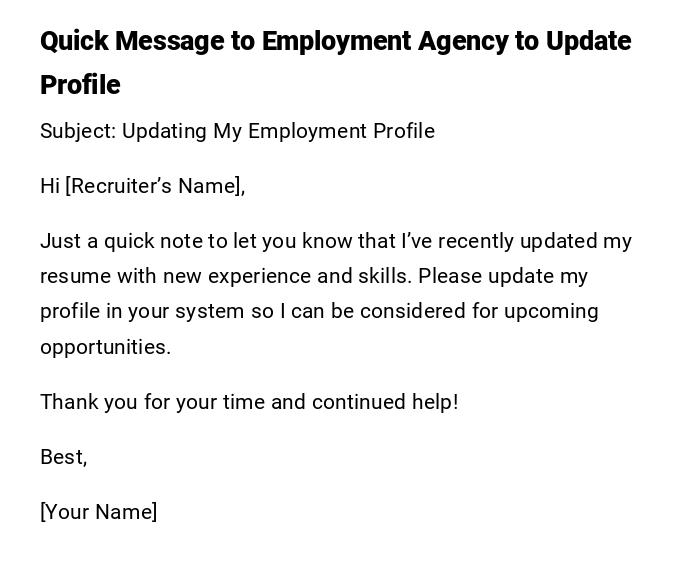Click the word "upcoming" in the paragraph
The height and width of the screenshot is (574, 700).
[551, 311]
